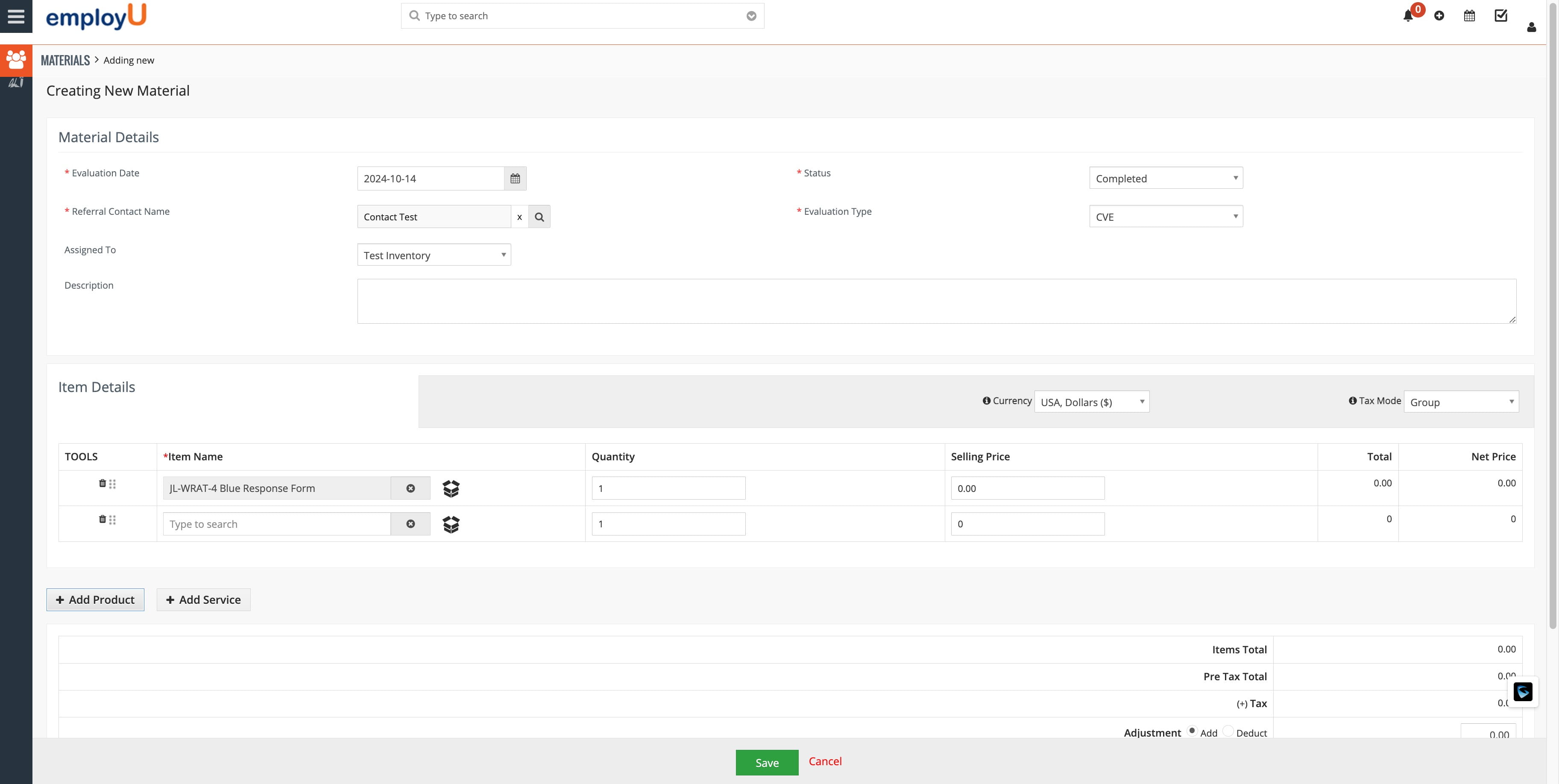Click the green Save button

(x=767, y=762)
